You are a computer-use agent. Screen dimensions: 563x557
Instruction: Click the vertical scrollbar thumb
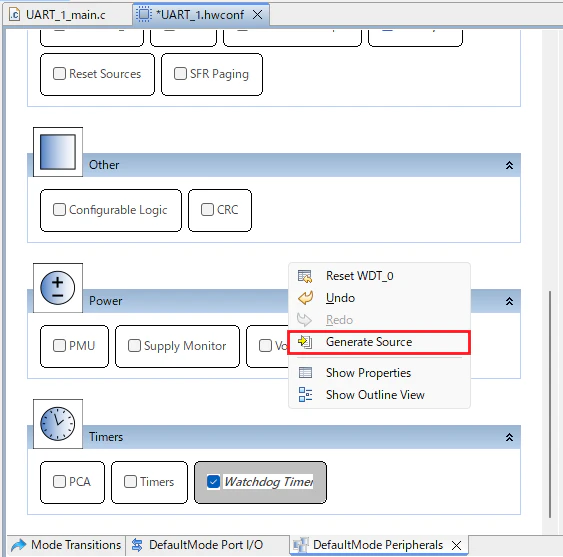[549, 404]
